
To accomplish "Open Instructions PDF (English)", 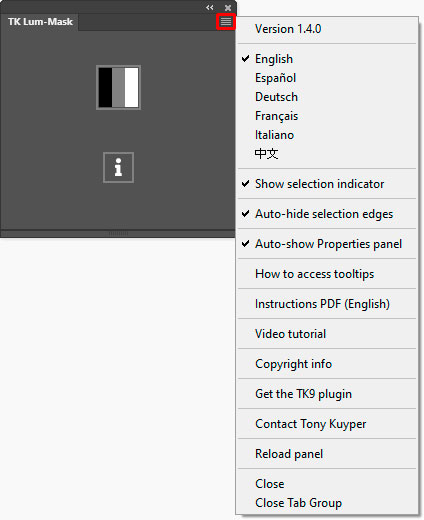I will (x=327, y=304).
